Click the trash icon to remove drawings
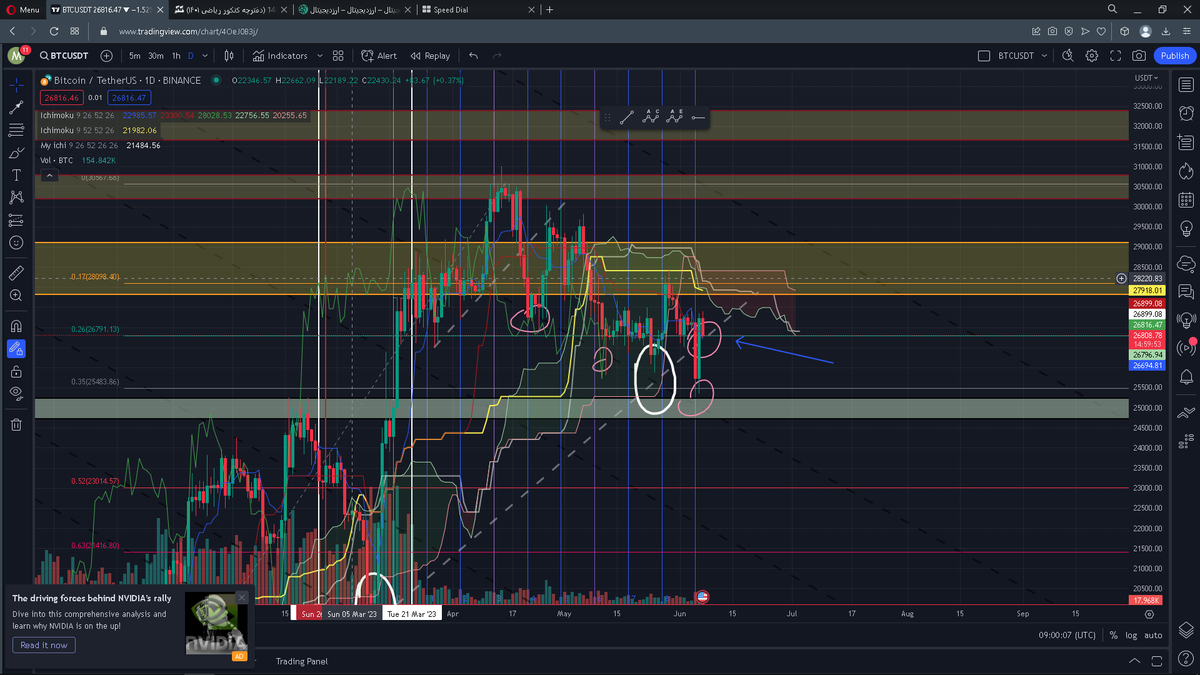 click(x=16, y=424)
